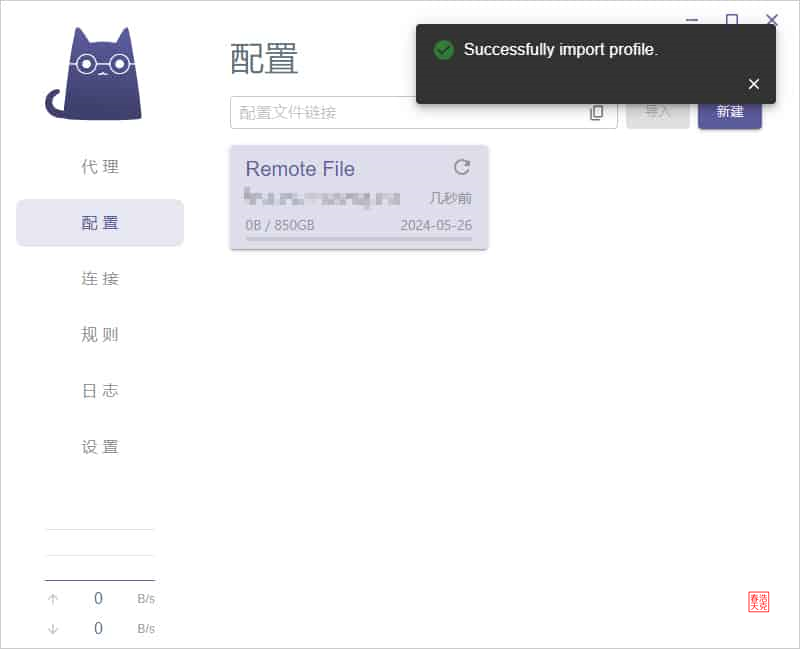View the 日志 logs page
The image size is (800, 649).
point(100,391)
